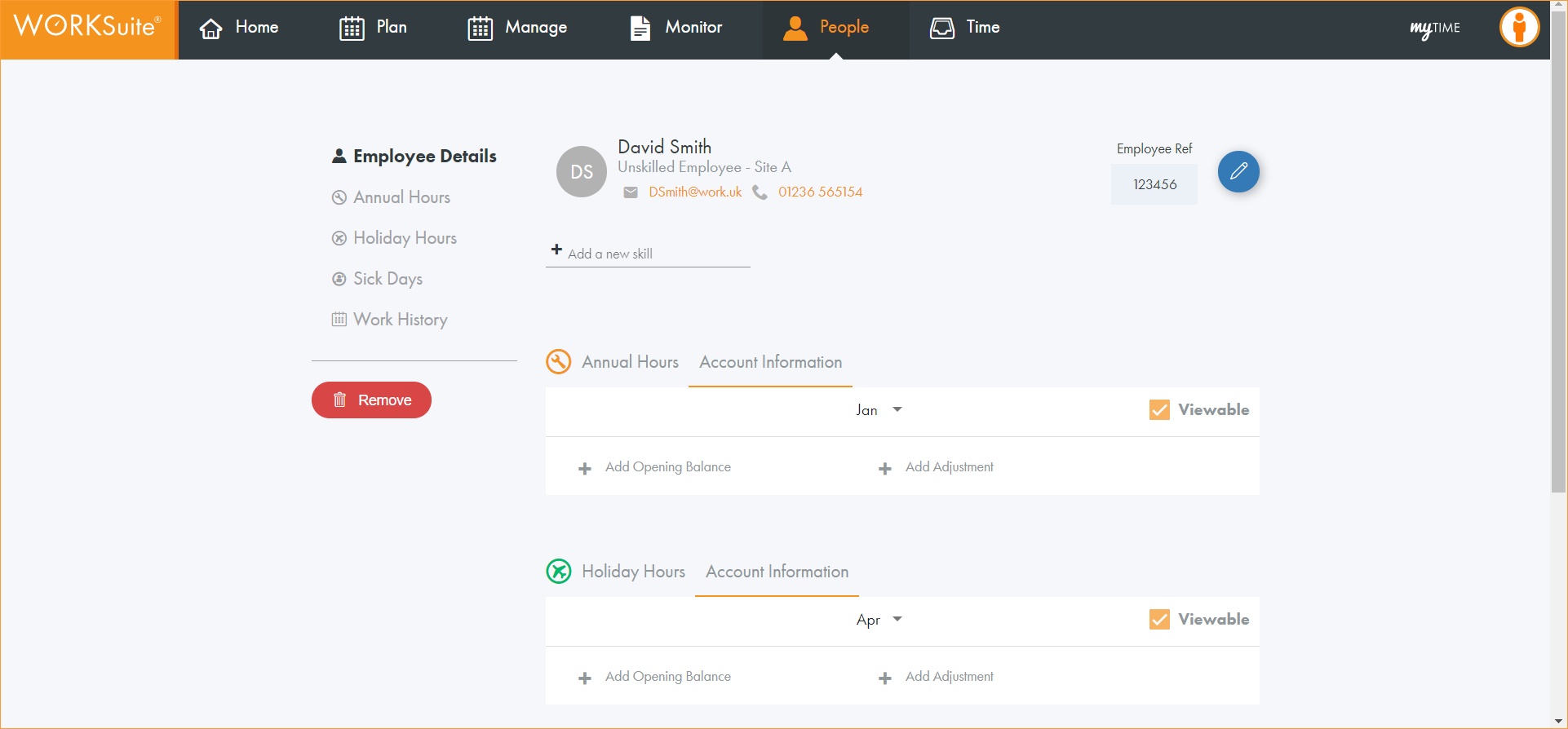
Task: Click the Employee Ref field 123456
Action: [x=1154, y=185]
